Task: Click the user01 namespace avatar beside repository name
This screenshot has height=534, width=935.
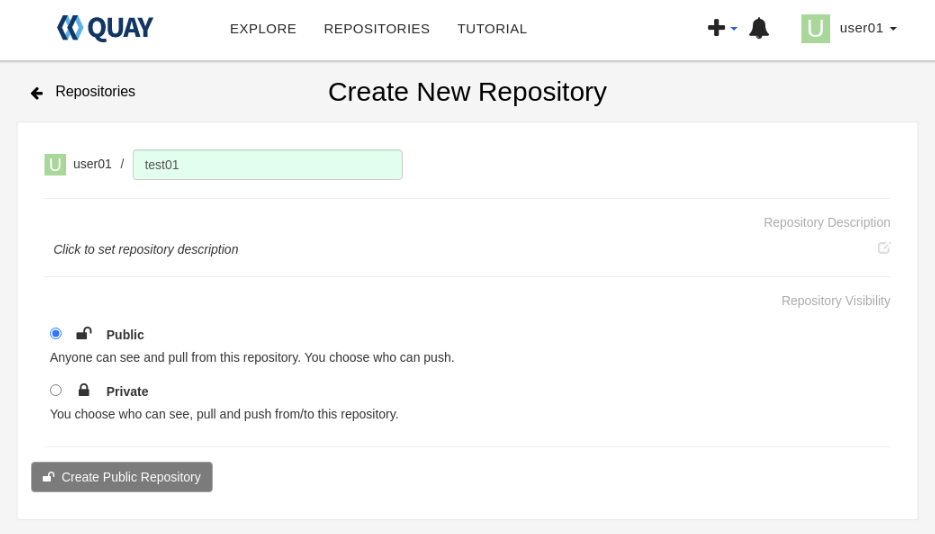Action: (55, 164)
